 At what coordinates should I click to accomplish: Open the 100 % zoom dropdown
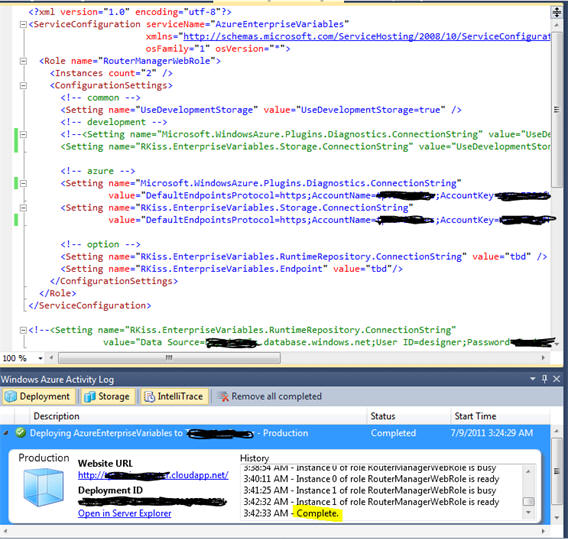click(x=40, y=358)
